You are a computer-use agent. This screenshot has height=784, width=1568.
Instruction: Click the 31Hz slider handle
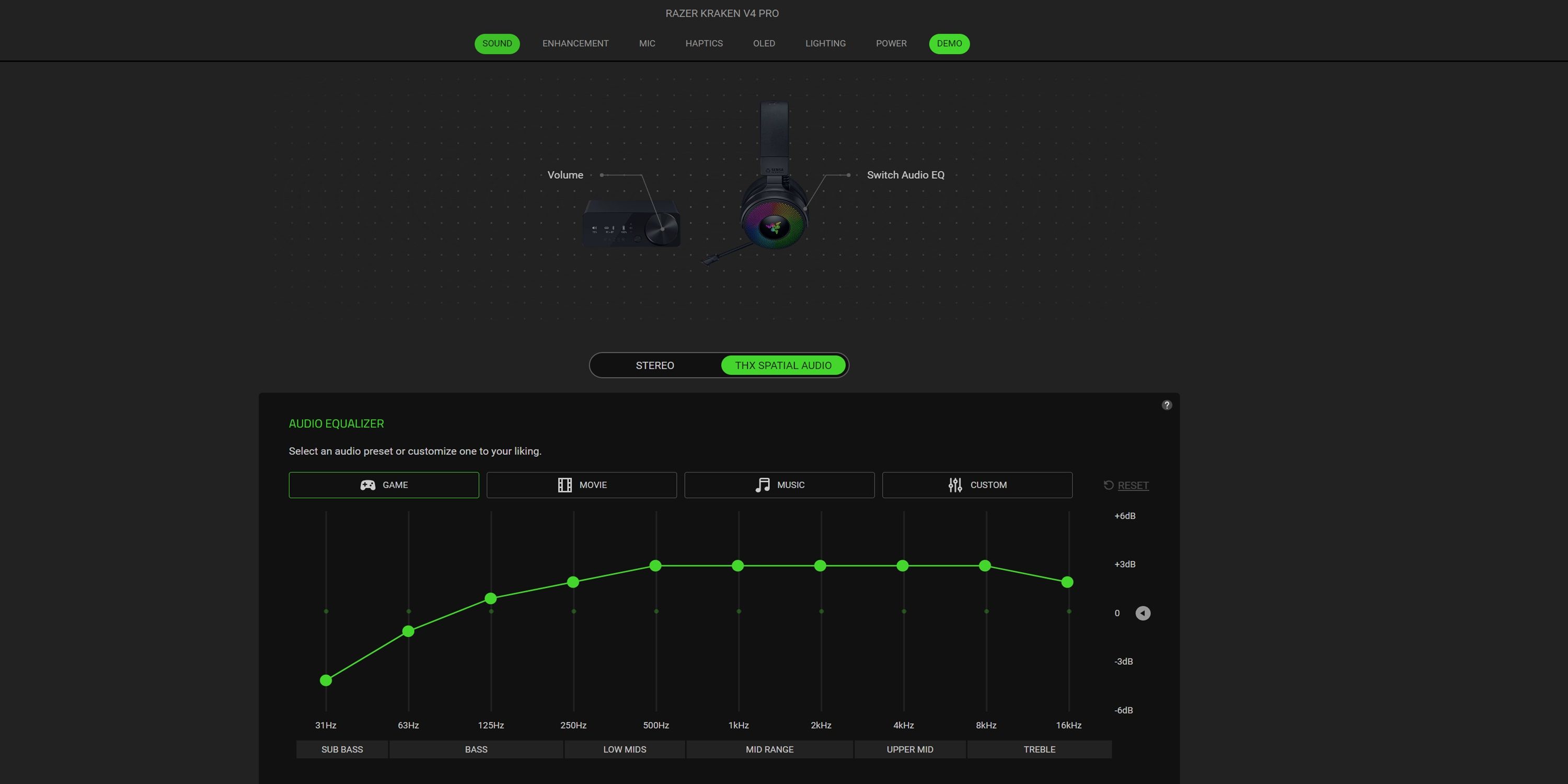tap(326, 681)
